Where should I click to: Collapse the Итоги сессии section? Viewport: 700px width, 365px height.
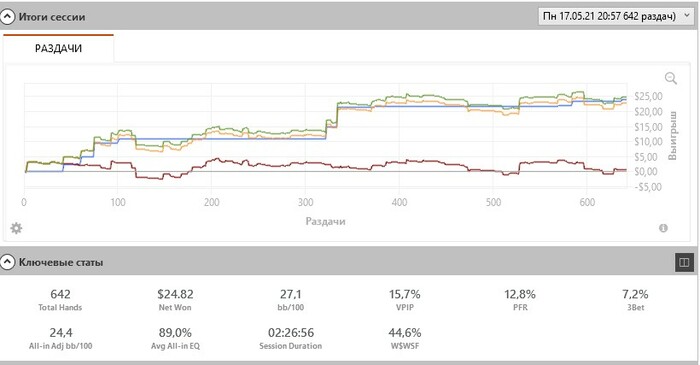[7, 17]
